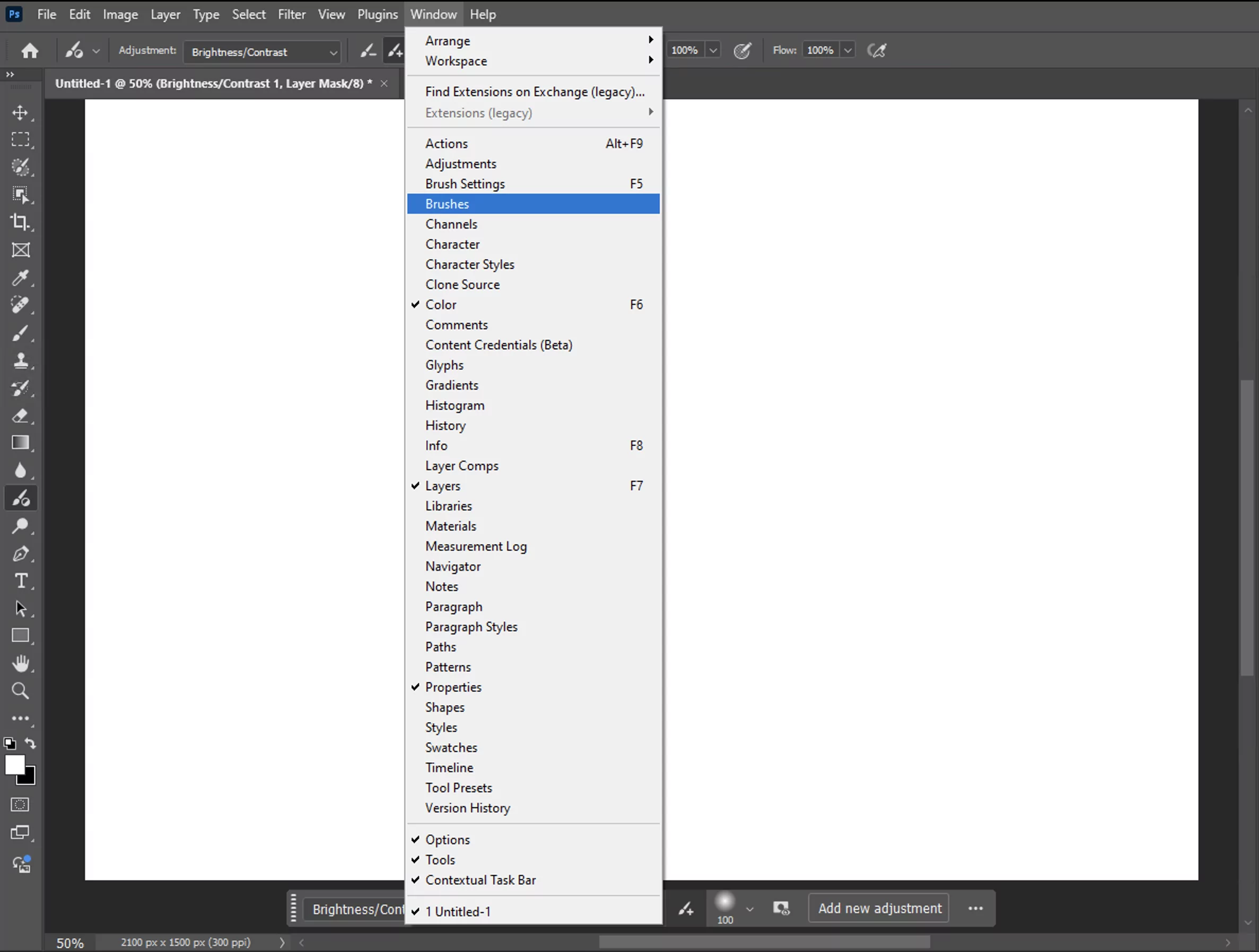Toggle the Layers panel checkmark off

click(415, 486)
